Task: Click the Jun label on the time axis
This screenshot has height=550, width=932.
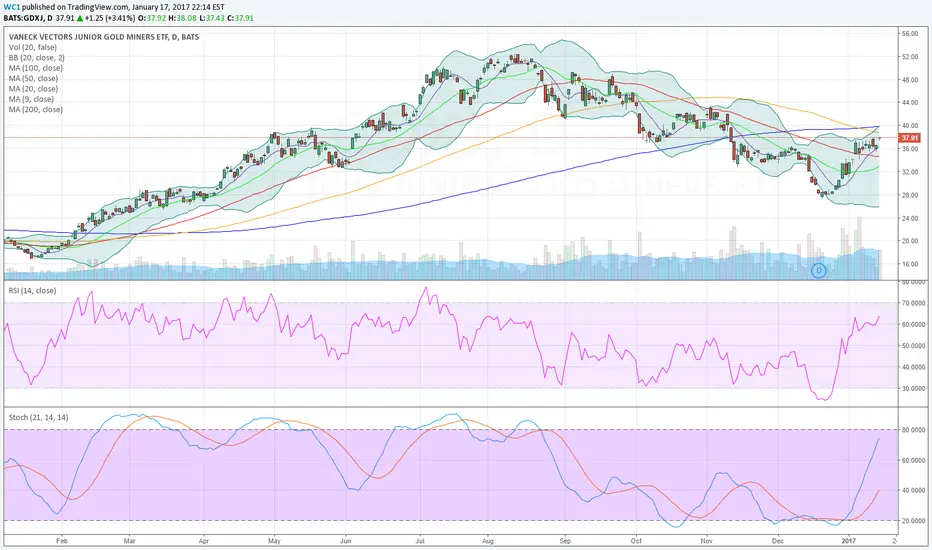Action: click(345, 542)
